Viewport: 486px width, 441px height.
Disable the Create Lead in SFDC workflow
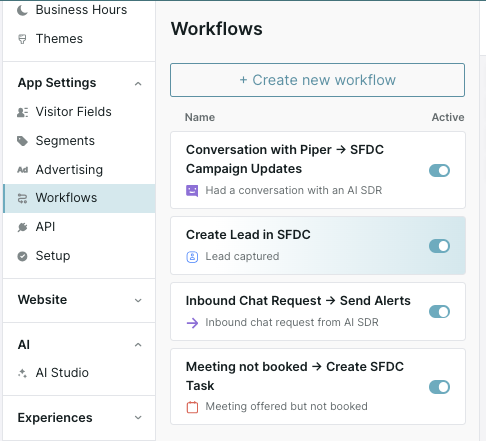tap(439, 246)
